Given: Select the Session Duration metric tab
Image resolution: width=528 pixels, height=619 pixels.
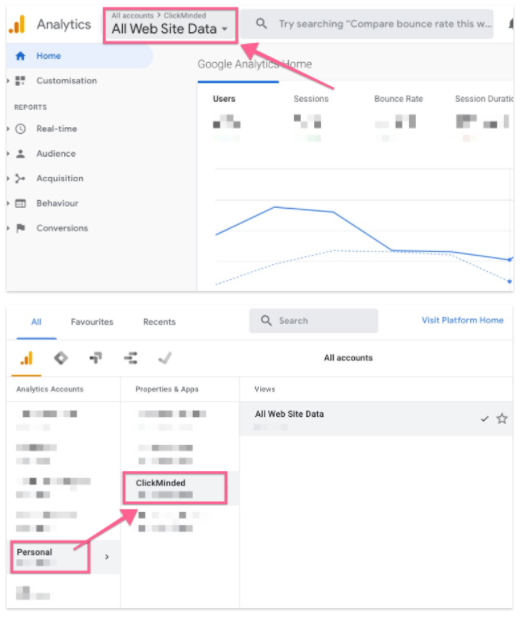Looking at the screenshot, I should (x=484, y=99).
